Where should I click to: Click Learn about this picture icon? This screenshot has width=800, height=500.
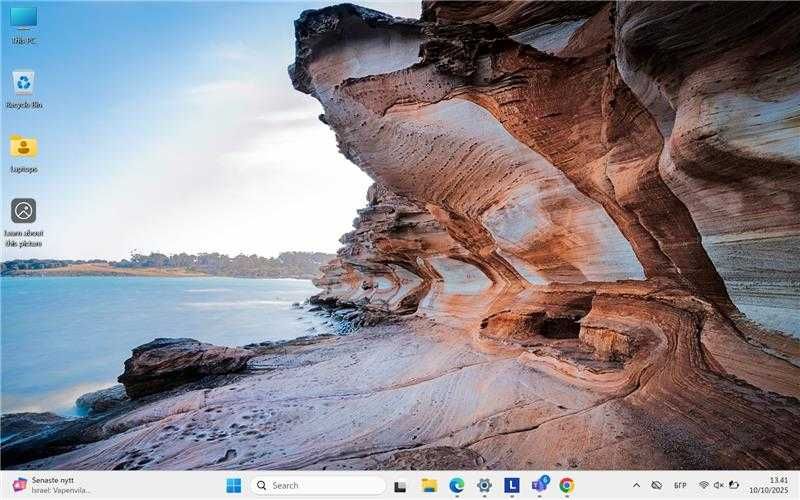pyautogui.click(x=23, y=222)
